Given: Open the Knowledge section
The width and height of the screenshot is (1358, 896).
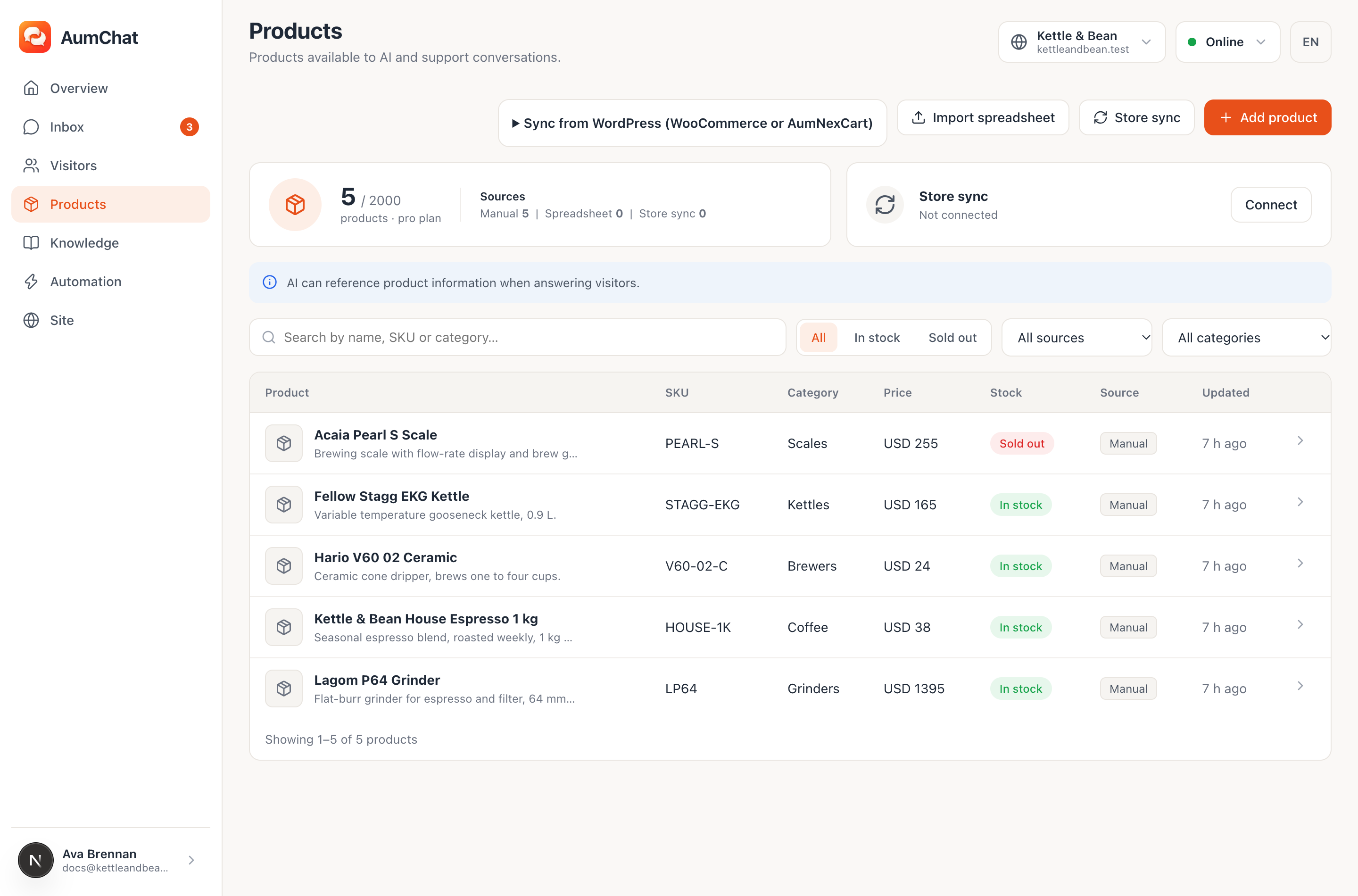Looking at the screenshot, I should click(x=111, y=243).
